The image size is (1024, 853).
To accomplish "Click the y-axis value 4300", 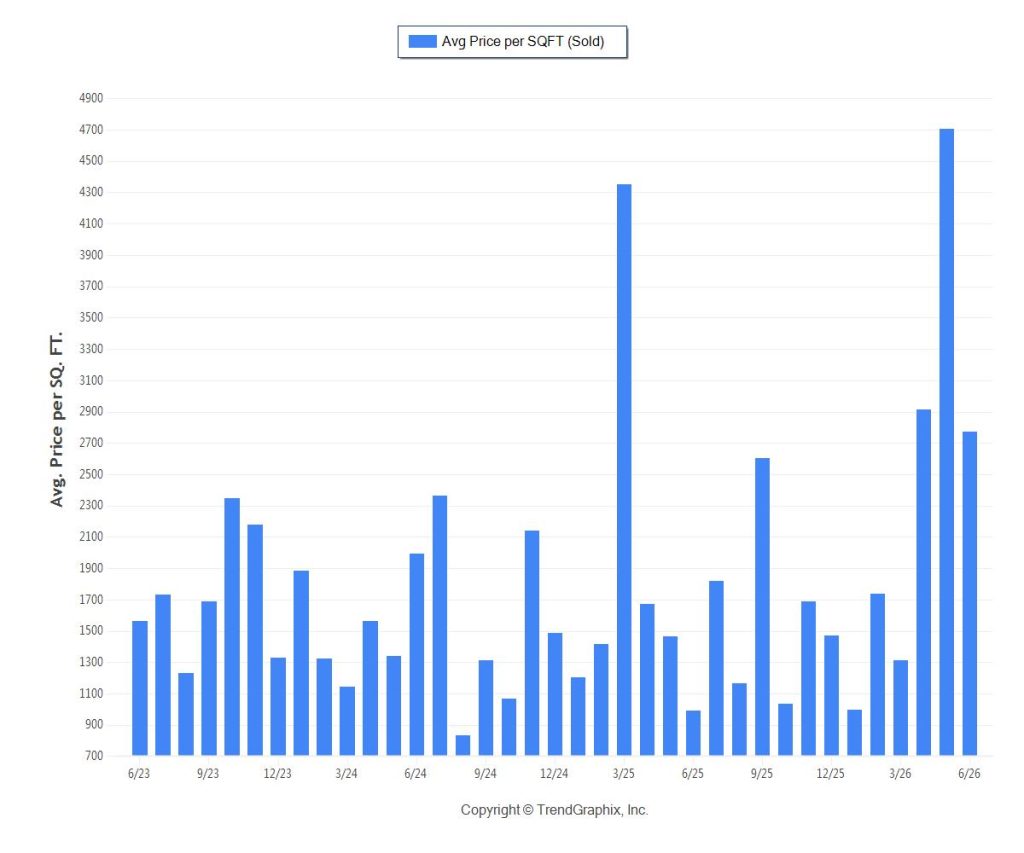I will coord(91,192).
